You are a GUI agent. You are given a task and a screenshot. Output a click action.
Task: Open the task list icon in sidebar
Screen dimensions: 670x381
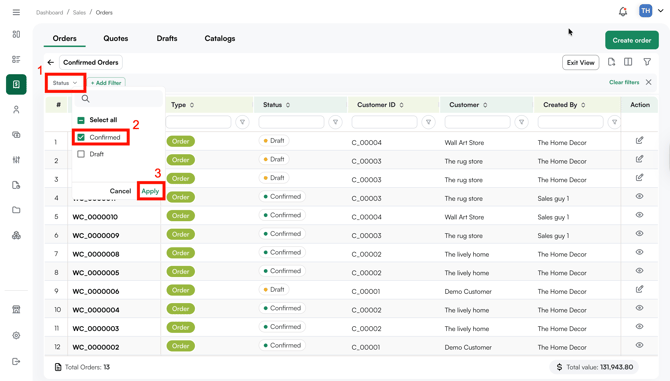(16, 59)
